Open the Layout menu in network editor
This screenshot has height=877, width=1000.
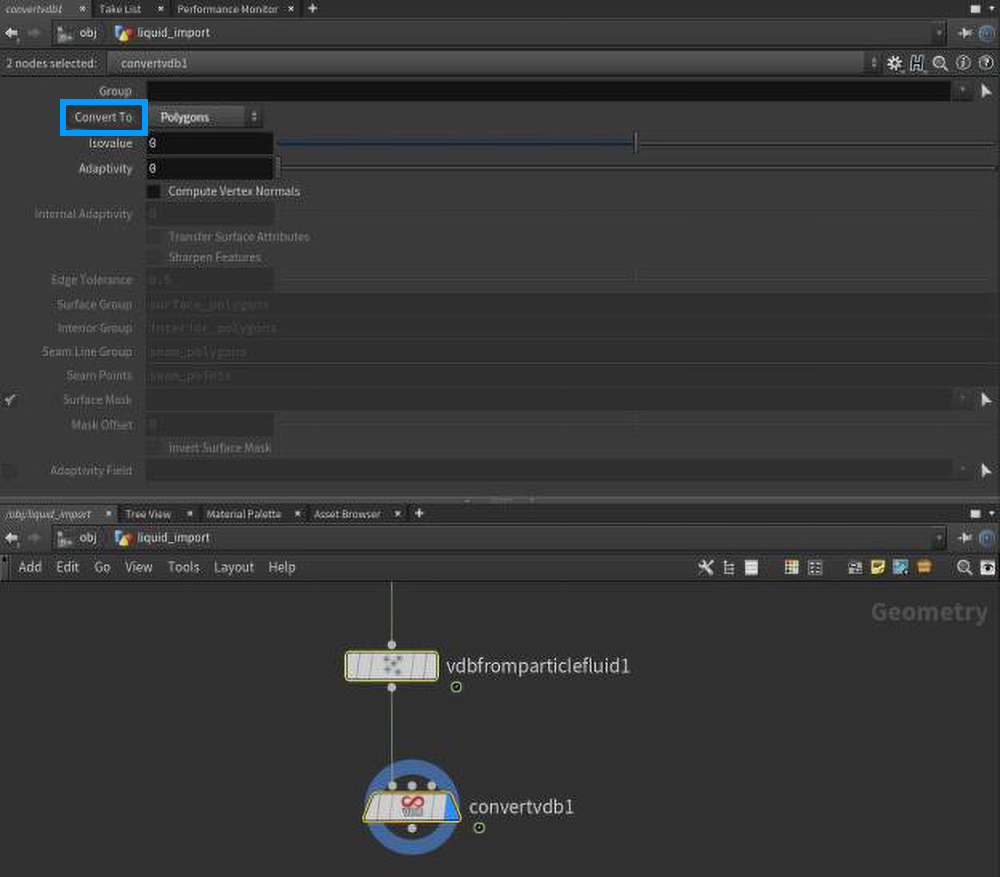tap(234, 567)
